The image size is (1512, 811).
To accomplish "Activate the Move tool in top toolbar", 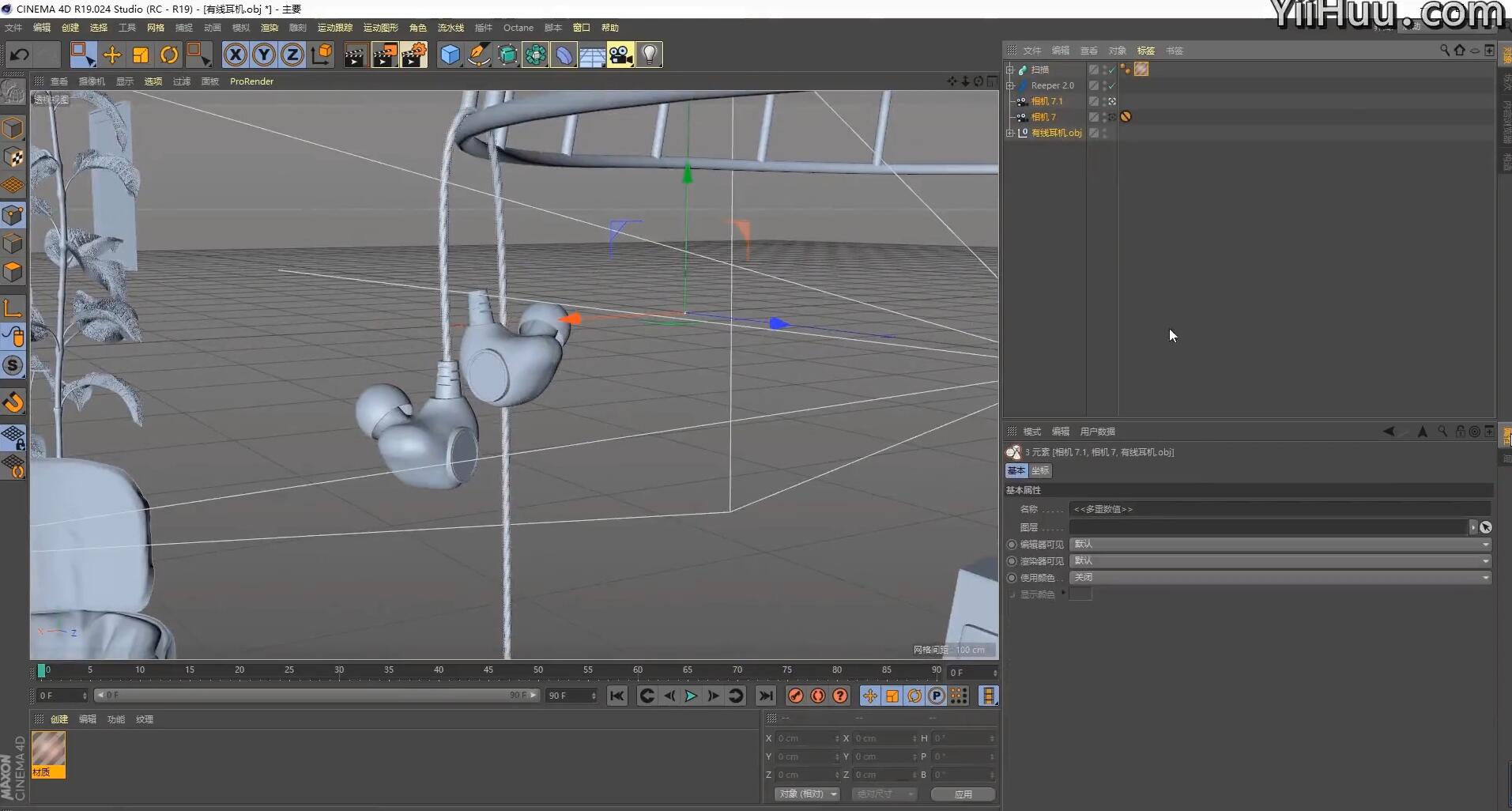I will 112,55.
